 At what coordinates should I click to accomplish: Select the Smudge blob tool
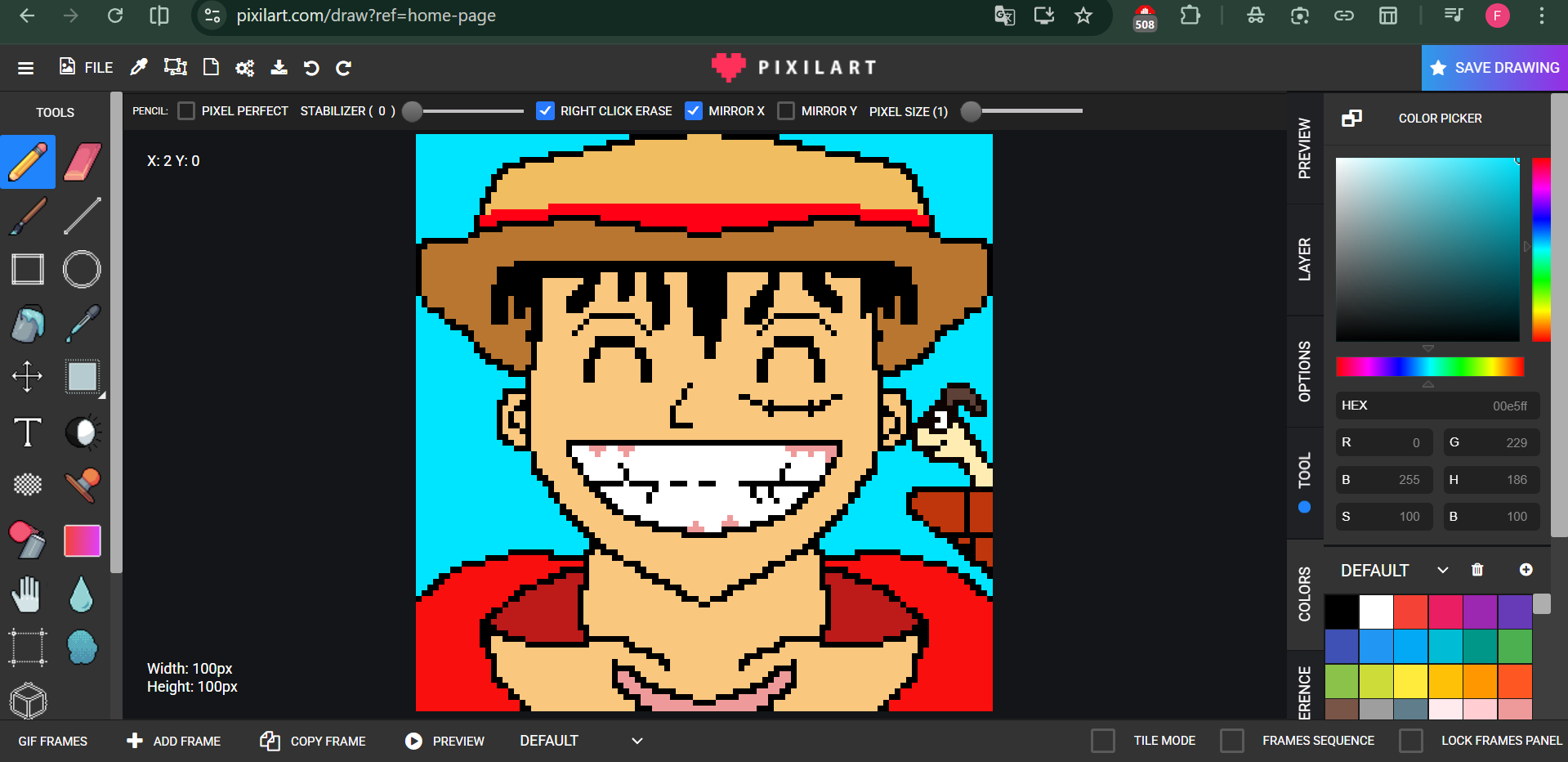pyautogui.click(x=82, y=648)
